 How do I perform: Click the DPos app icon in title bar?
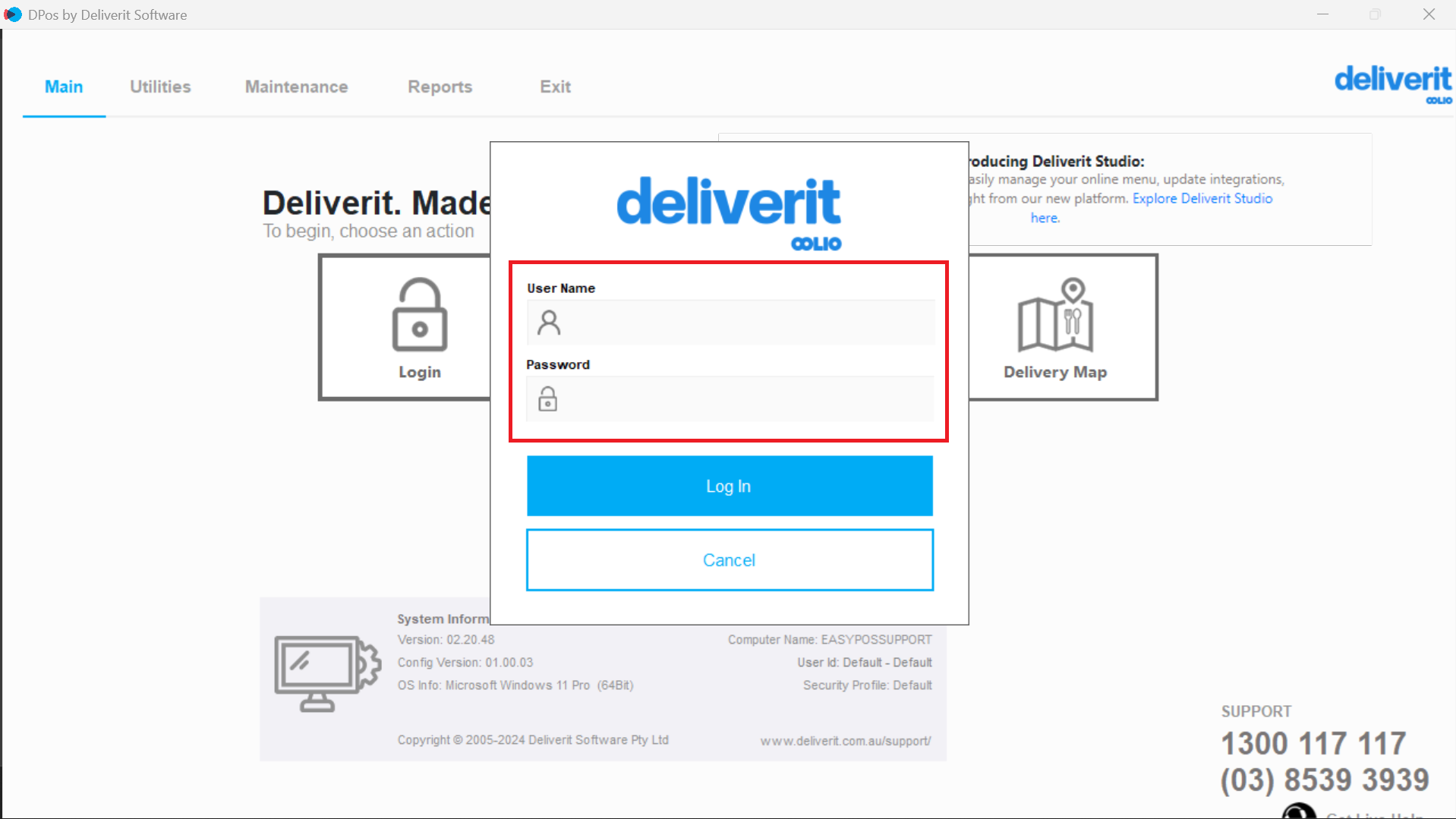click(x=13, y=14)
